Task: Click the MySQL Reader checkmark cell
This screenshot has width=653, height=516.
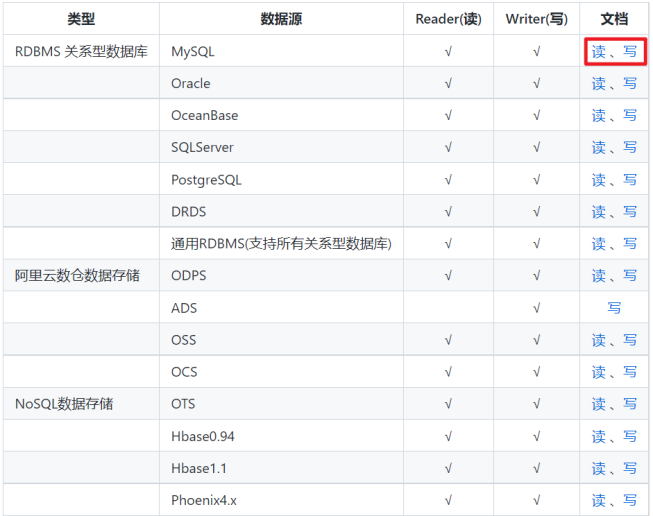Action: (x=449, y=52)
